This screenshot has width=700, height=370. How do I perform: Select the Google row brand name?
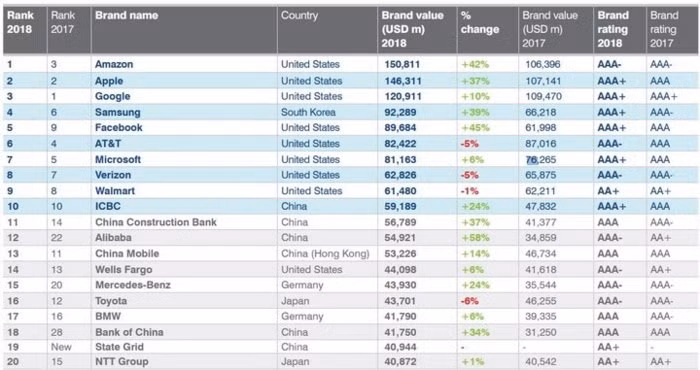click(x=112, y=96)
